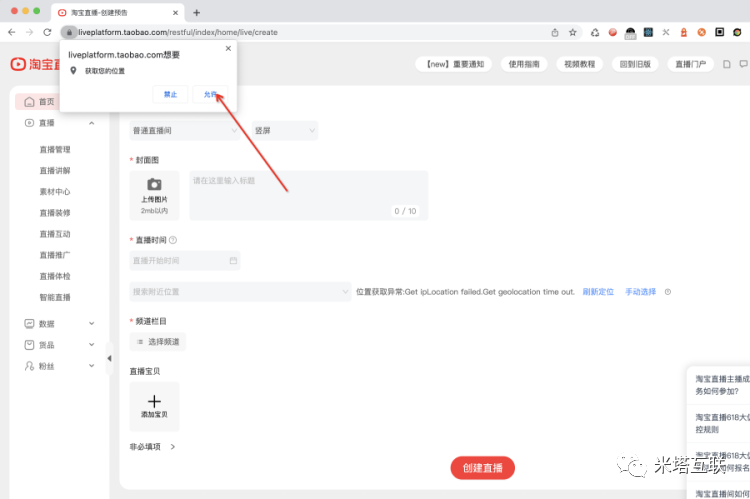Open the 普通直播间 room type dropdown

[x=185, y=131]
